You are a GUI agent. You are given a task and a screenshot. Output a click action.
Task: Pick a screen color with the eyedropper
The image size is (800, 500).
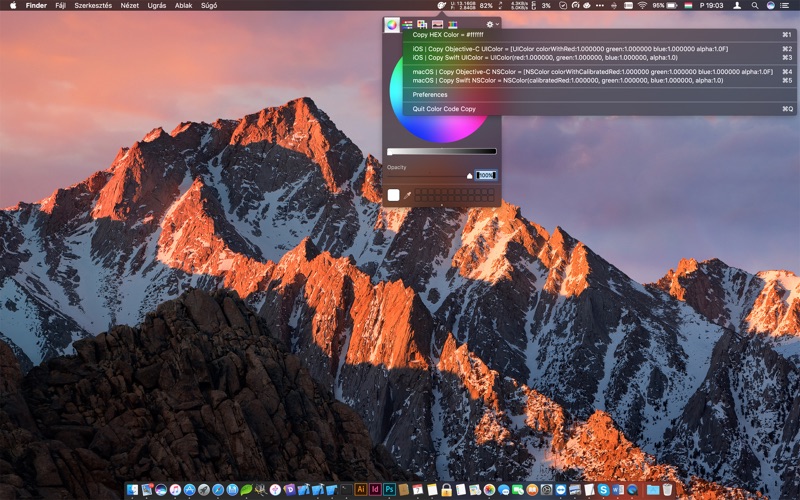tap(408, 195)
